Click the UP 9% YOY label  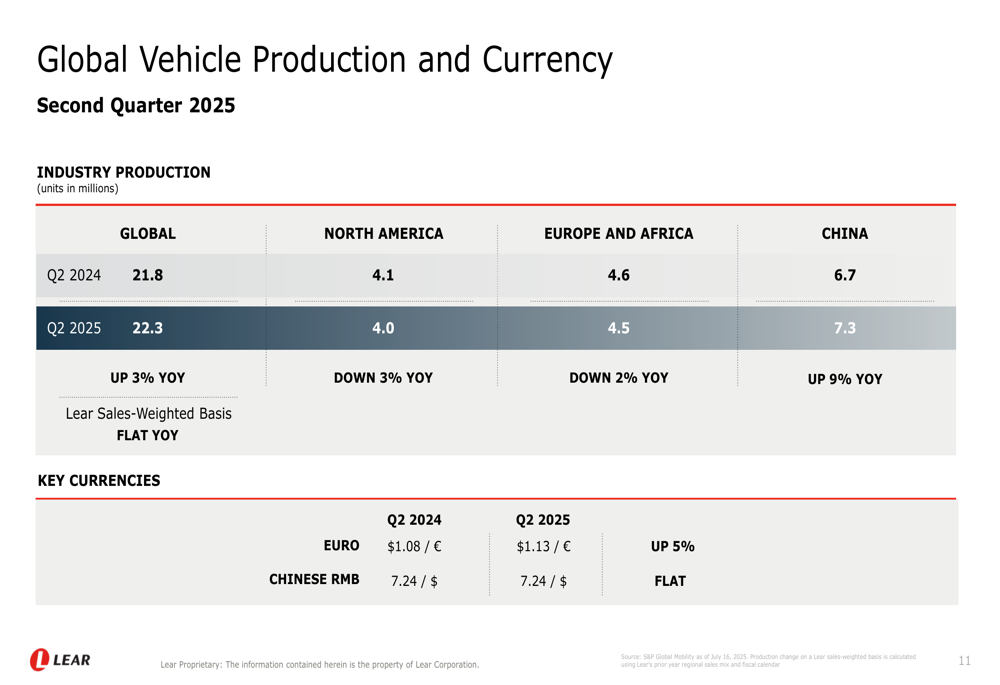(x=845, y=379)
